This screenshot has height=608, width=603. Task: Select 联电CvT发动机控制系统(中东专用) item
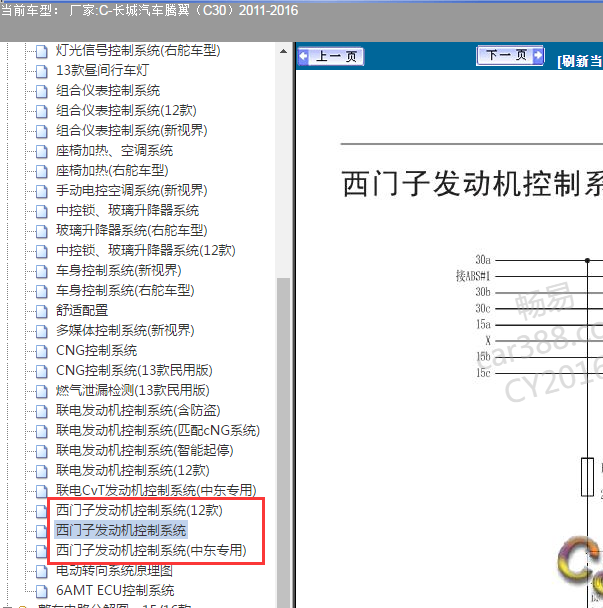156,491
